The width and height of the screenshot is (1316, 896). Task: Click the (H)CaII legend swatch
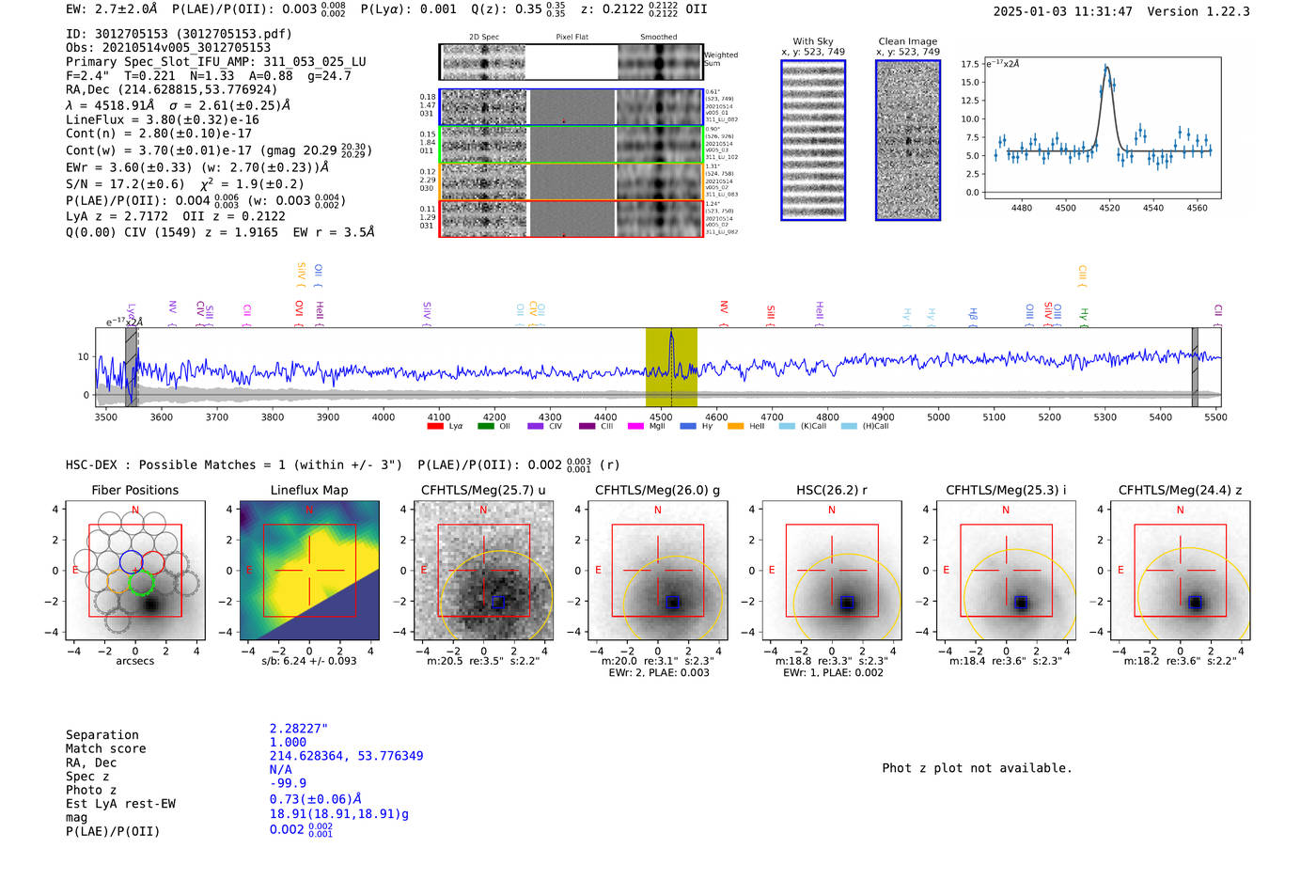848,426
